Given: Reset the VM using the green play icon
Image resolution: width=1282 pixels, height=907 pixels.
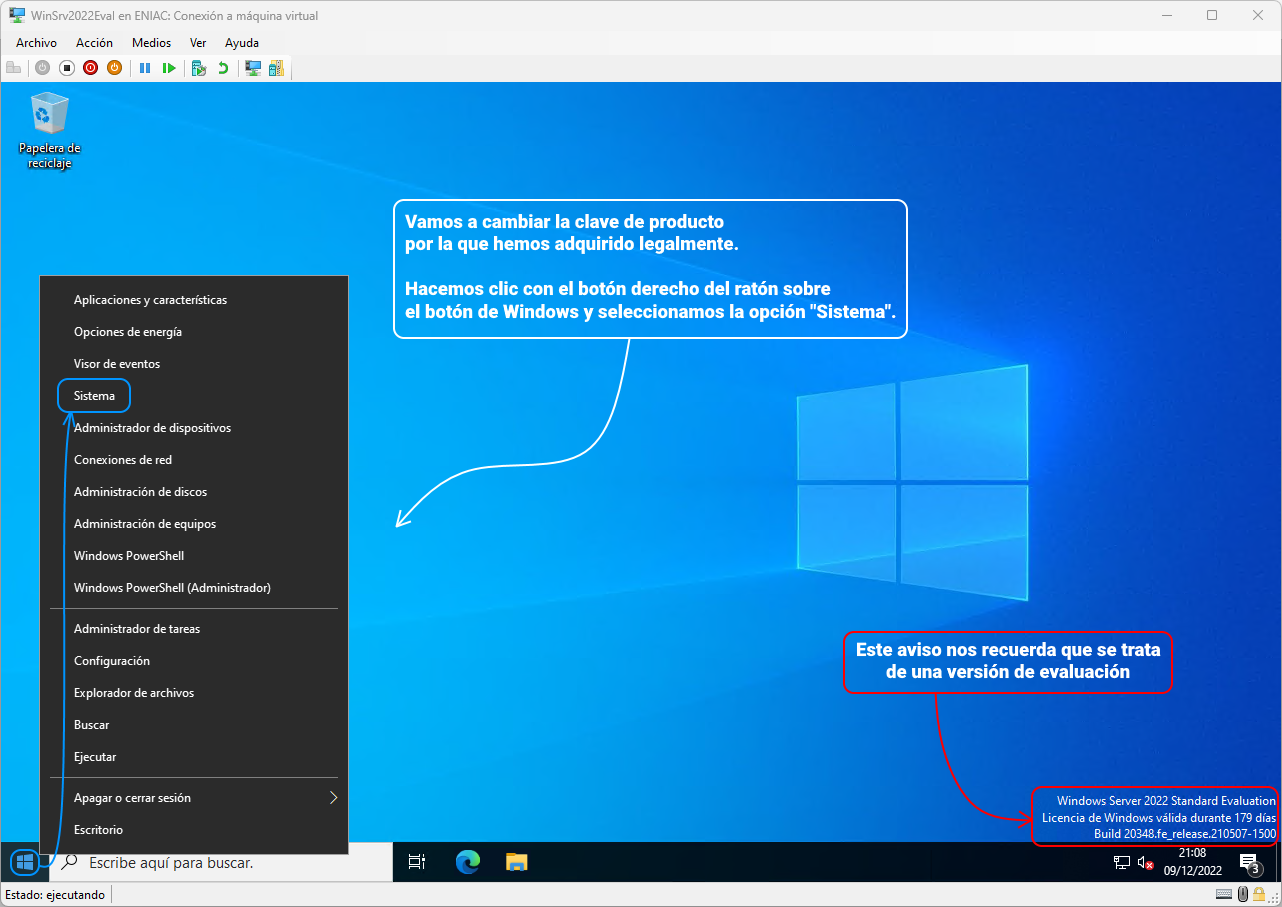Looking at the screenshot, I should coord(169,68).
